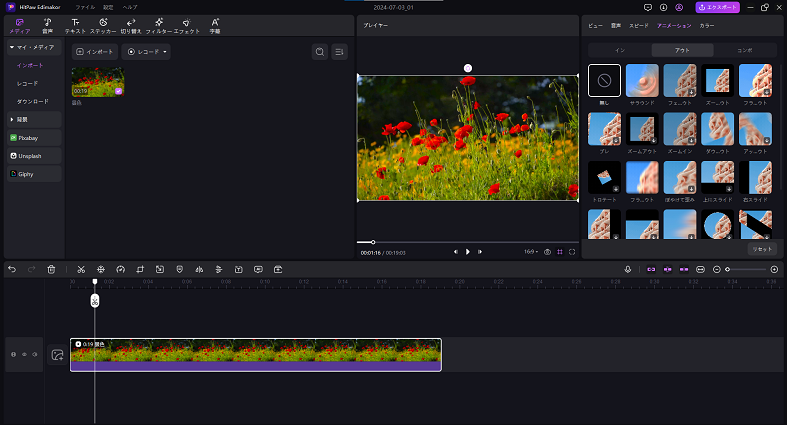This screenshot has width=787, height=425.
Task: Click the split scissors icon in timeline toolbar
Action: (80, 269)
